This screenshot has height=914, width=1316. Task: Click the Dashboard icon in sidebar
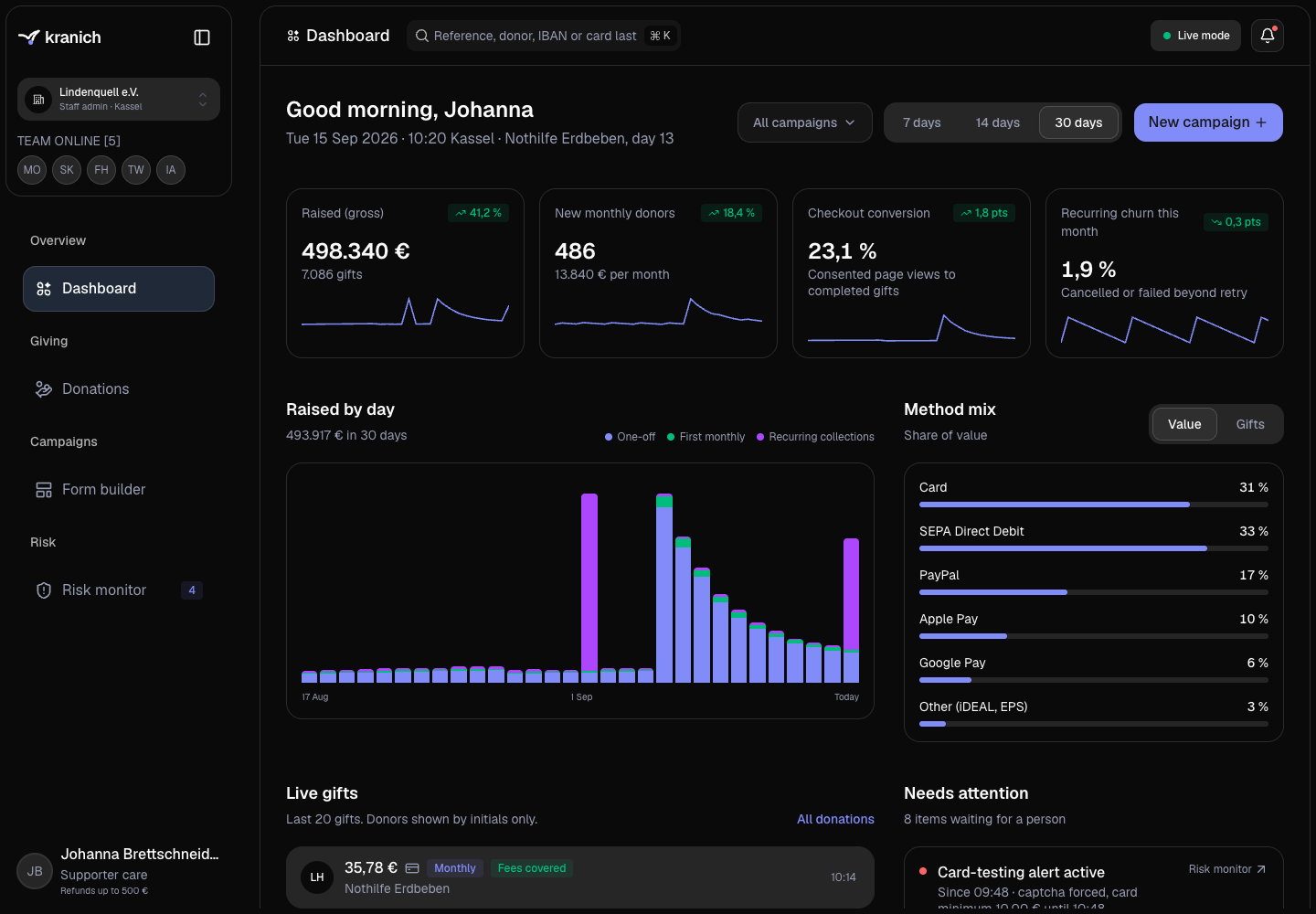click(x=44, y=289)
